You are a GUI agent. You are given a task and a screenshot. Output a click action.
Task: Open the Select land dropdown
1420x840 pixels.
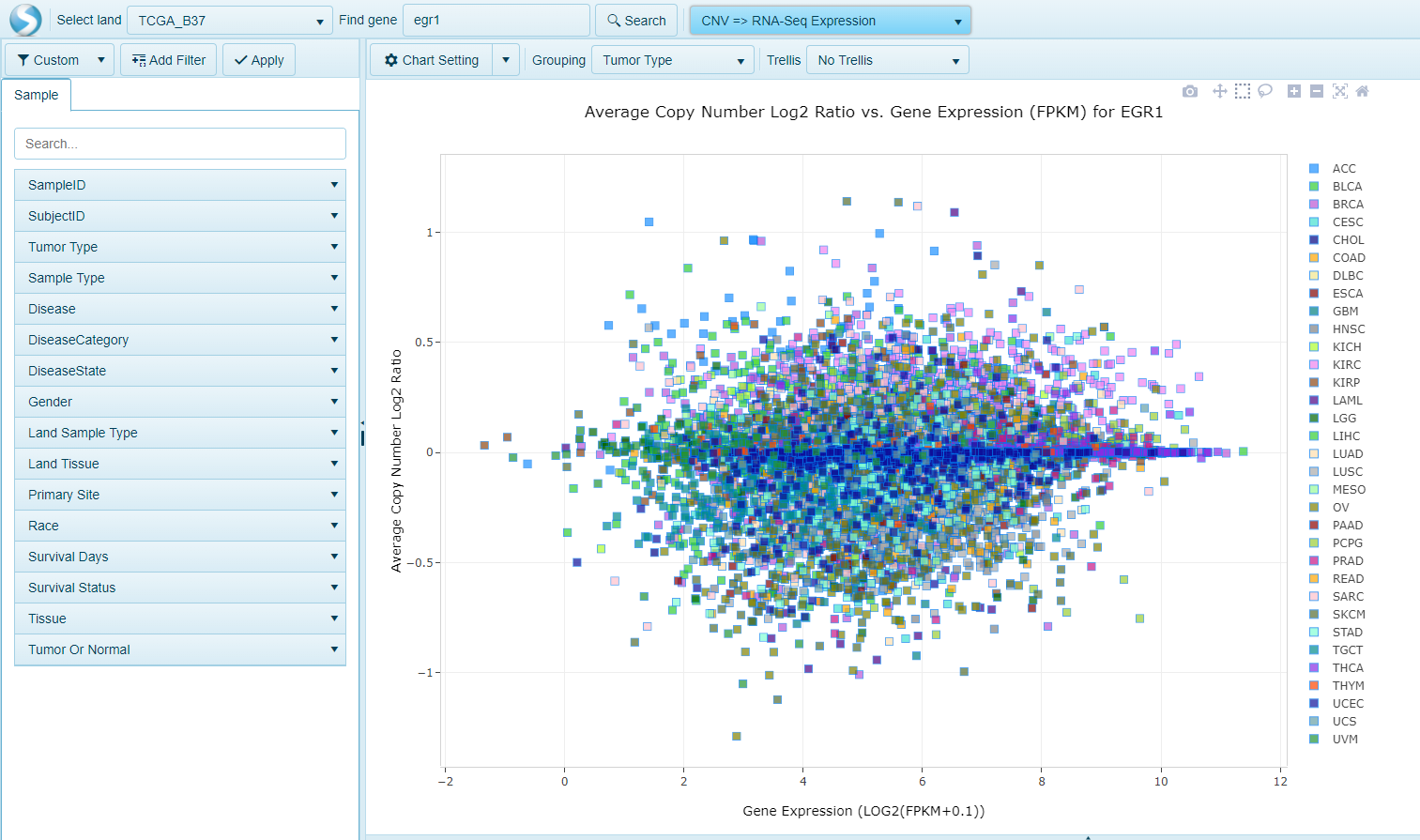[230, 19]
